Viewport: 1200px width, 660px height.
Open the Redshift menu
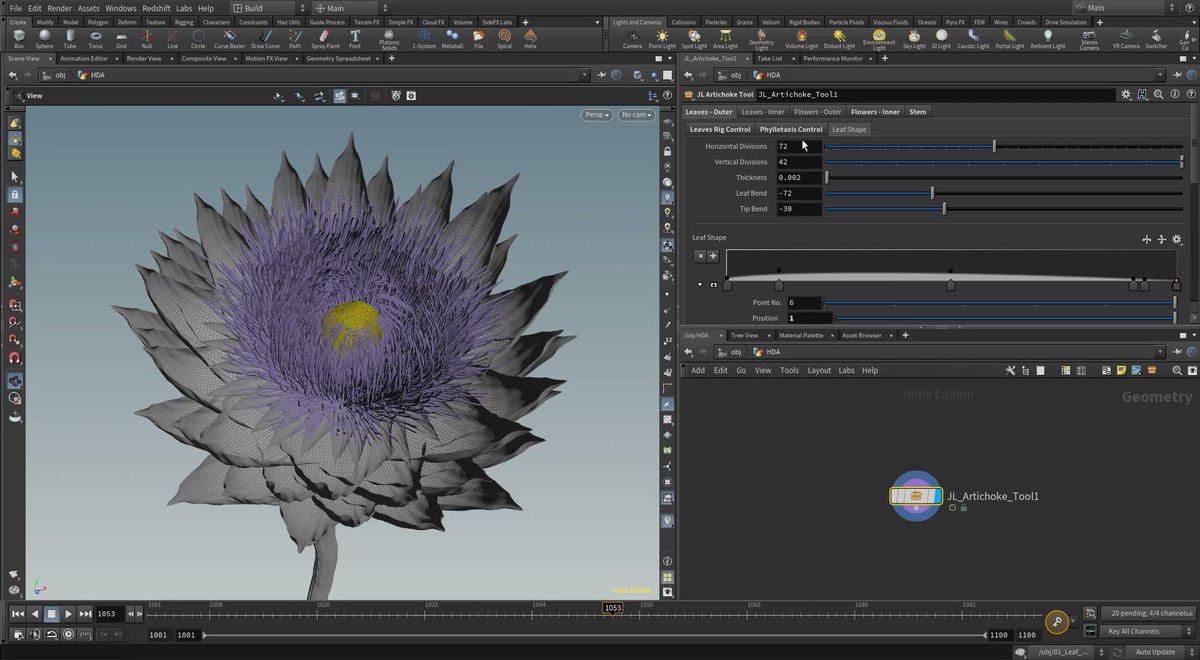(x=156, y=8)
